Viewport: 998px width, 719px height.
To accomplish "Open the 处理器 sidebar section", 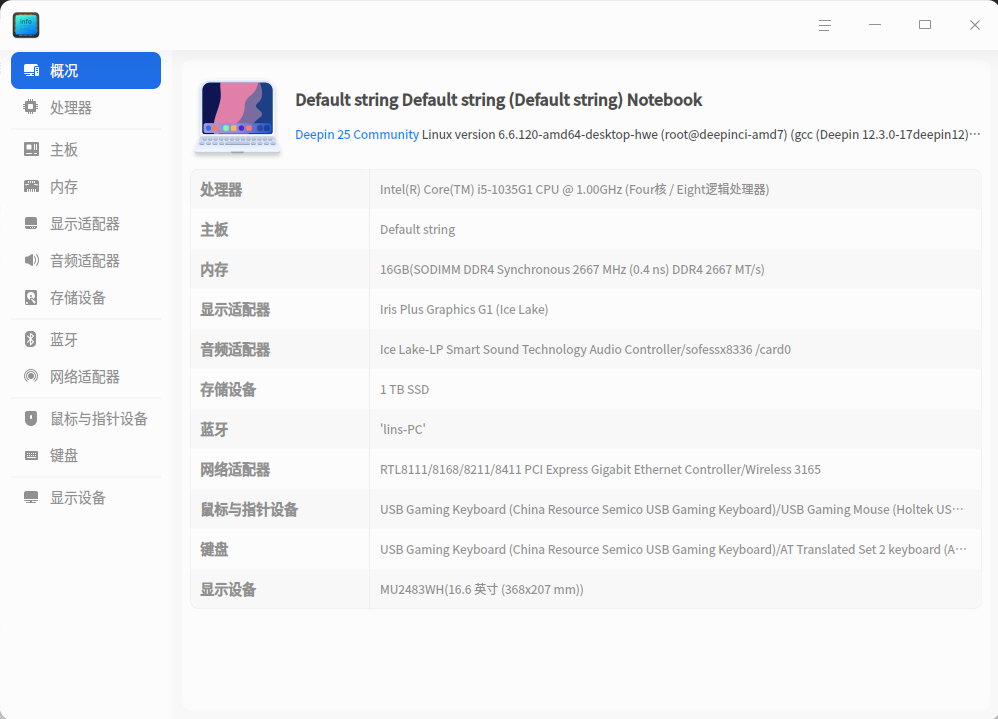I will pos(86,108).
